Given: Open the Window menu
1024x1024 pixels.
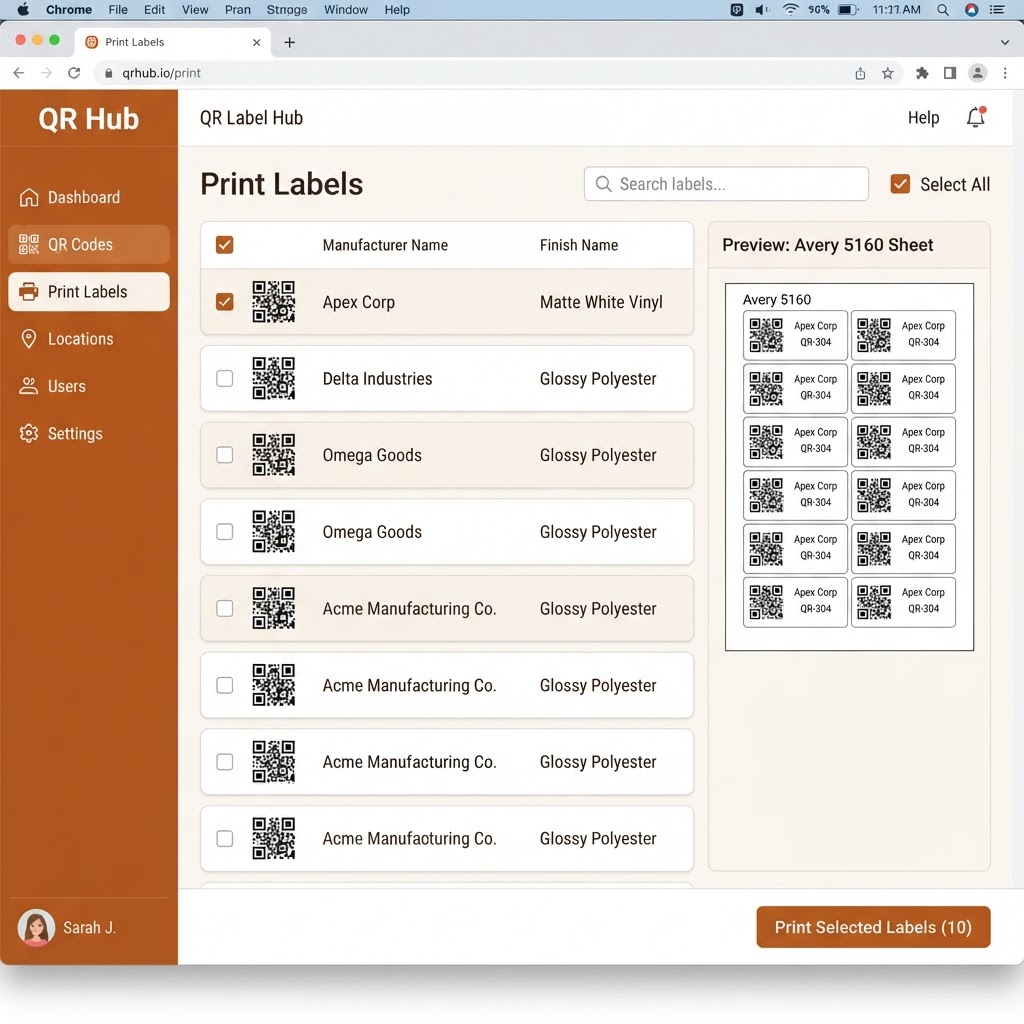Looking at the screenshot, I should [345, 10].
